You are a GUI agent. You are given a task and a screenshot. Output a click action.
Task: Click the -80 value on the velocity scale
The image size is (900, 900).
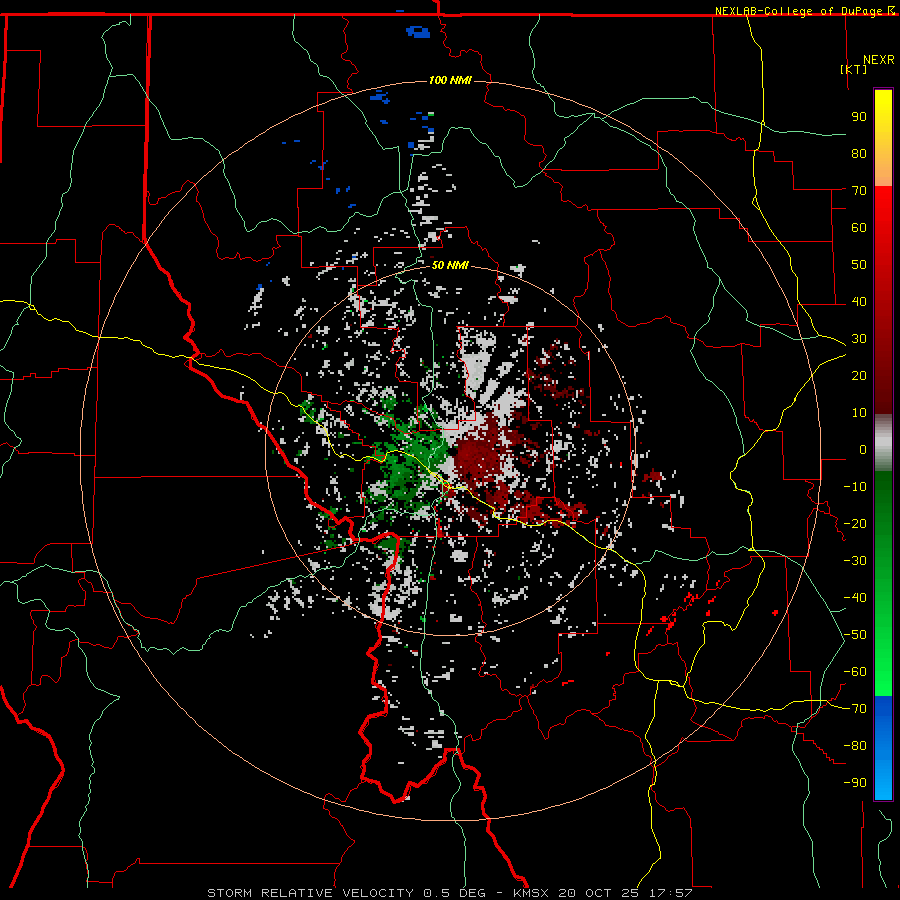[855, 746]
